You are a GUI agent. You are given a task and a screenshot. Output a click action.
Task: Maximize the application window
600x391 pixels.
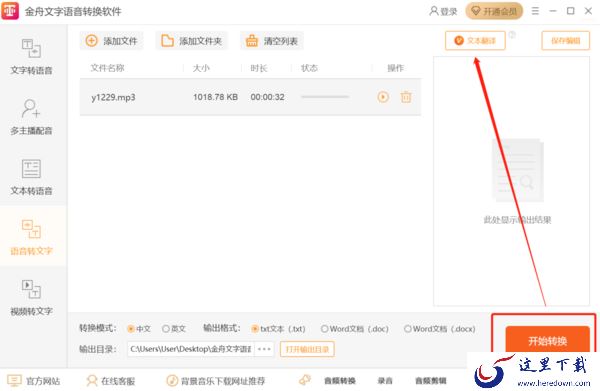571,11
